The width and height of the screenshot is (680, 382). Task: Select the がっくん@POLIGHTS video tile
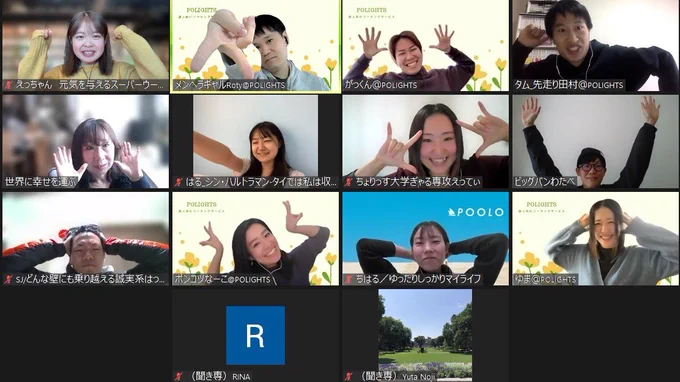pos(425,46)
